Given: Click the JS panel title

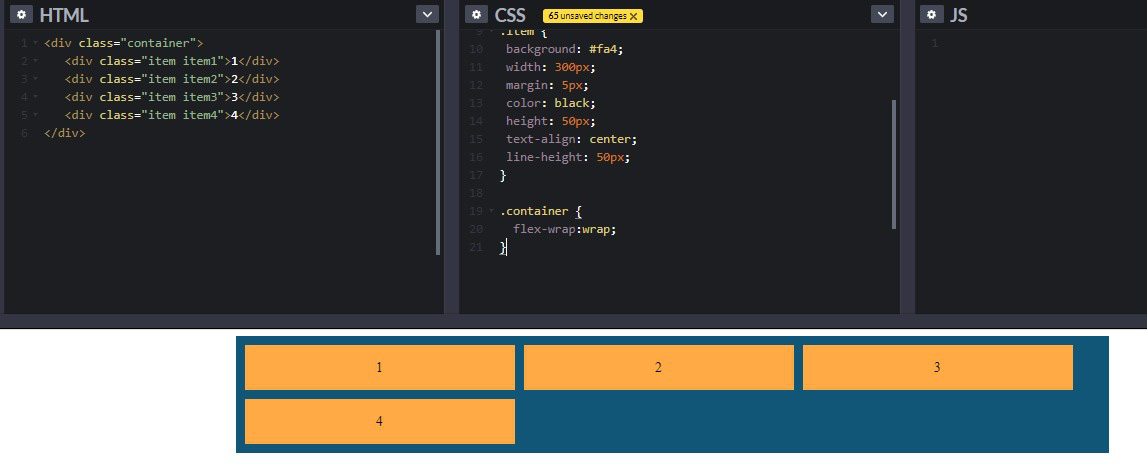Looking at the screenshot, I should coord(958,15).
